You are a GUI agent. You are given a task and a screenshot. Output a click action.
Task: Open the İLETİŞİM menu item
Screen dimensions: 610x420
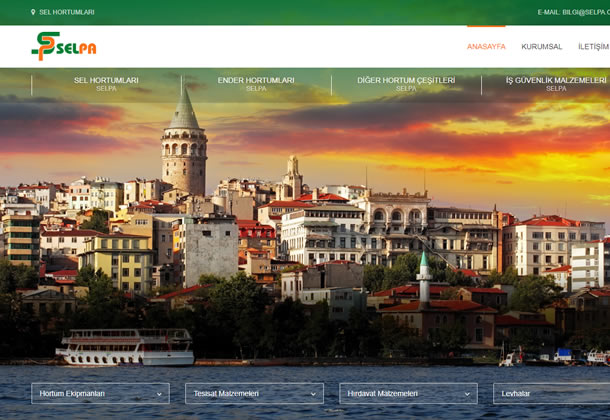[x=594, y=47]
